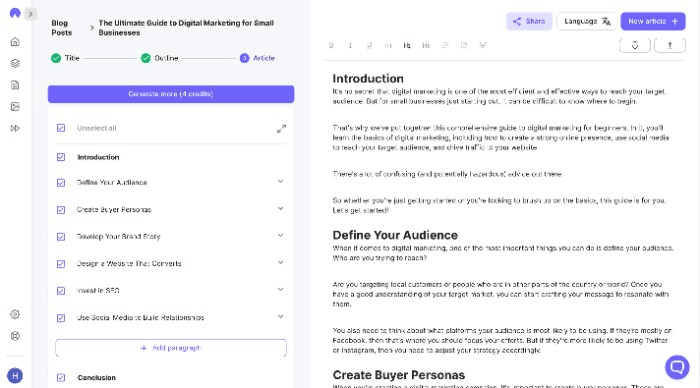
Task: Click the Create Buyer Personas article heading
Action: point(399,375)
